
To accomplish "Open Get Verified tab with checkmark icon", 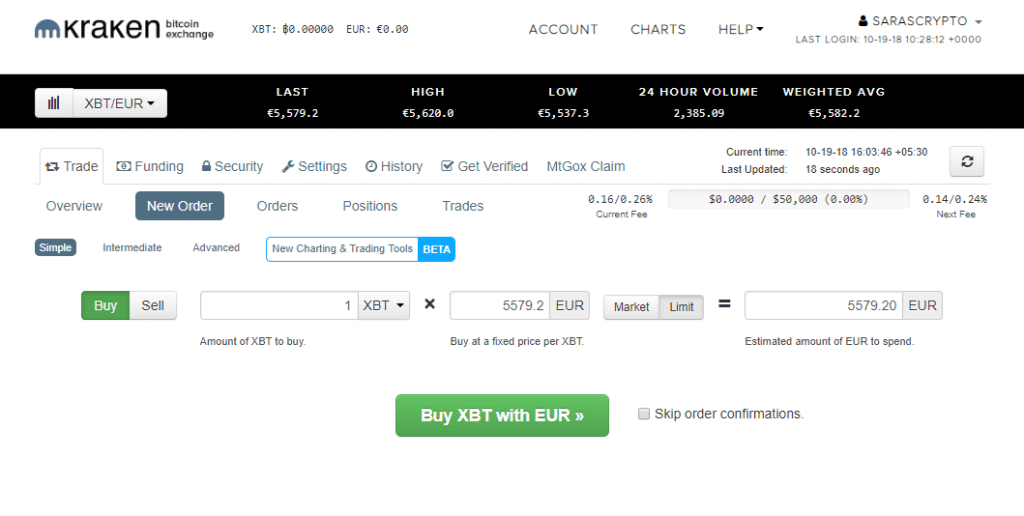I will [484, 166].
